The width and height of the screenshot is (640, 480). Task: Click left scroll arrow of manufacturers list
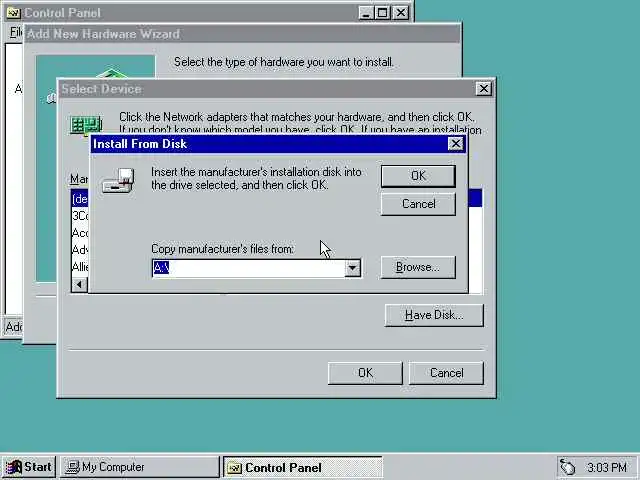click(x=80, y=284)
